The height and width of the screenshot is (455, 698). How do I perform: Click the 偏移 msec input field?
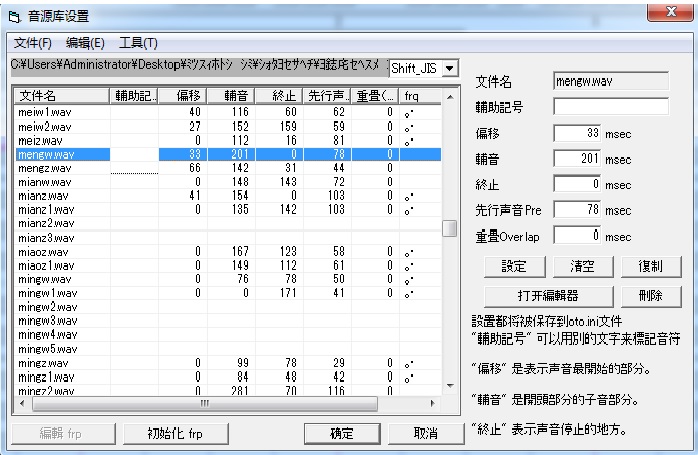(577, 133)
